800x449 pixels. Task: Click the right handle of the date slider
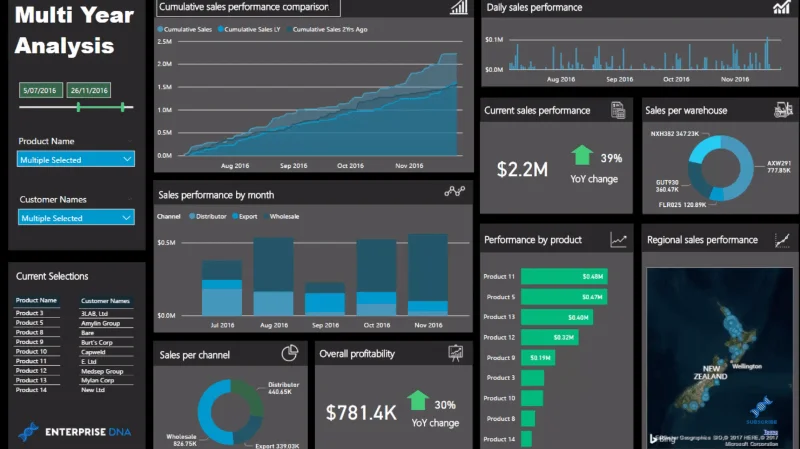(x=122, y=107)
